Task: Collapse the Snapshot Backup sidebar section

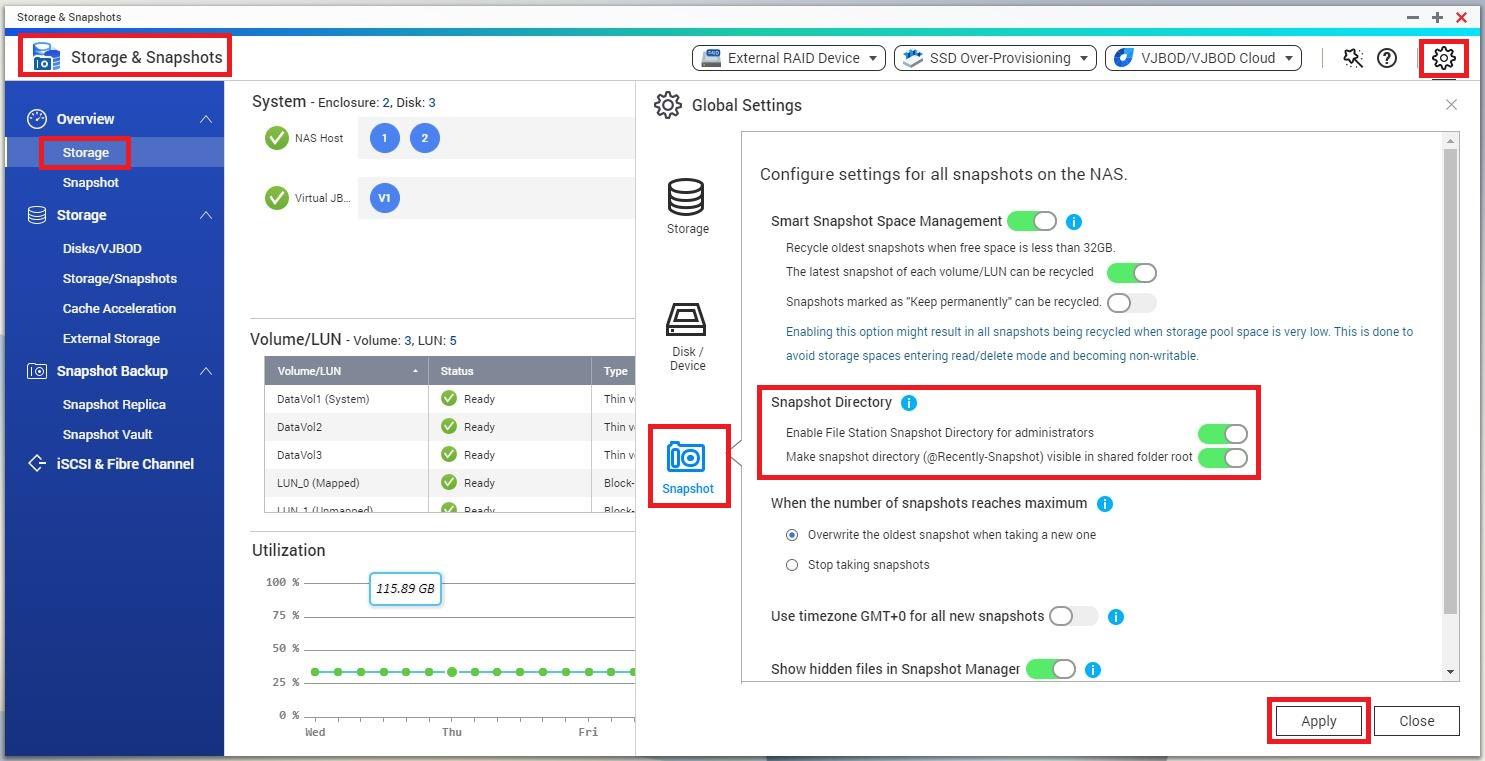Action: click(205, 371)
